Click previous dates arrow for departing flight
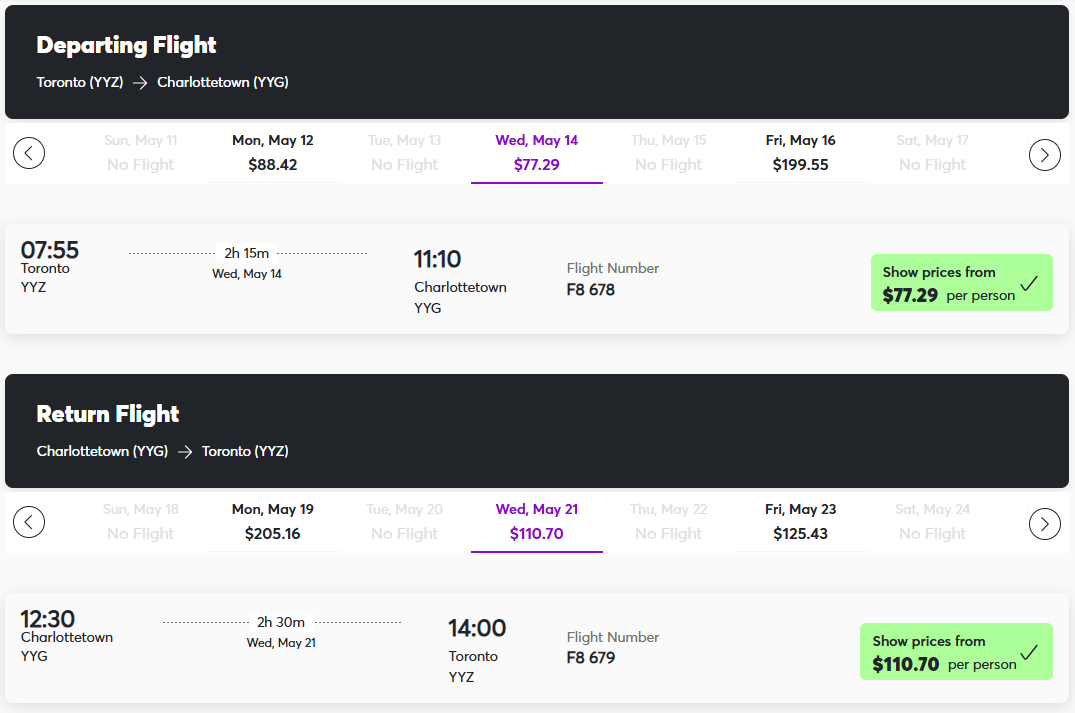1075x713 pixels. [29, 153]
